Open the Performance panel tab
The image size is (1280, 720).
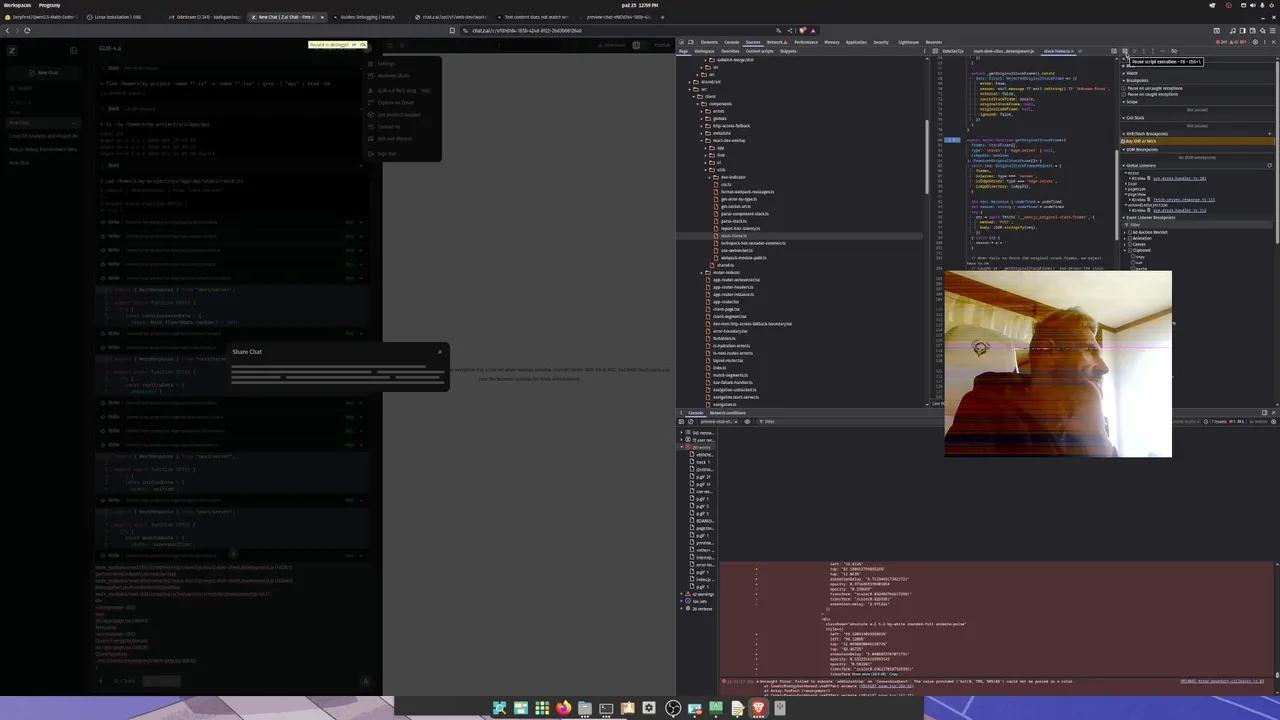(806, 42)
